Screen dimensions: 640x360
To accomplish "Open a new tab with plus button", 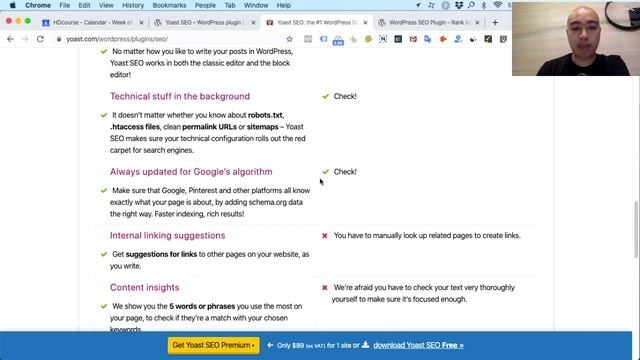I will click(495, 22).
